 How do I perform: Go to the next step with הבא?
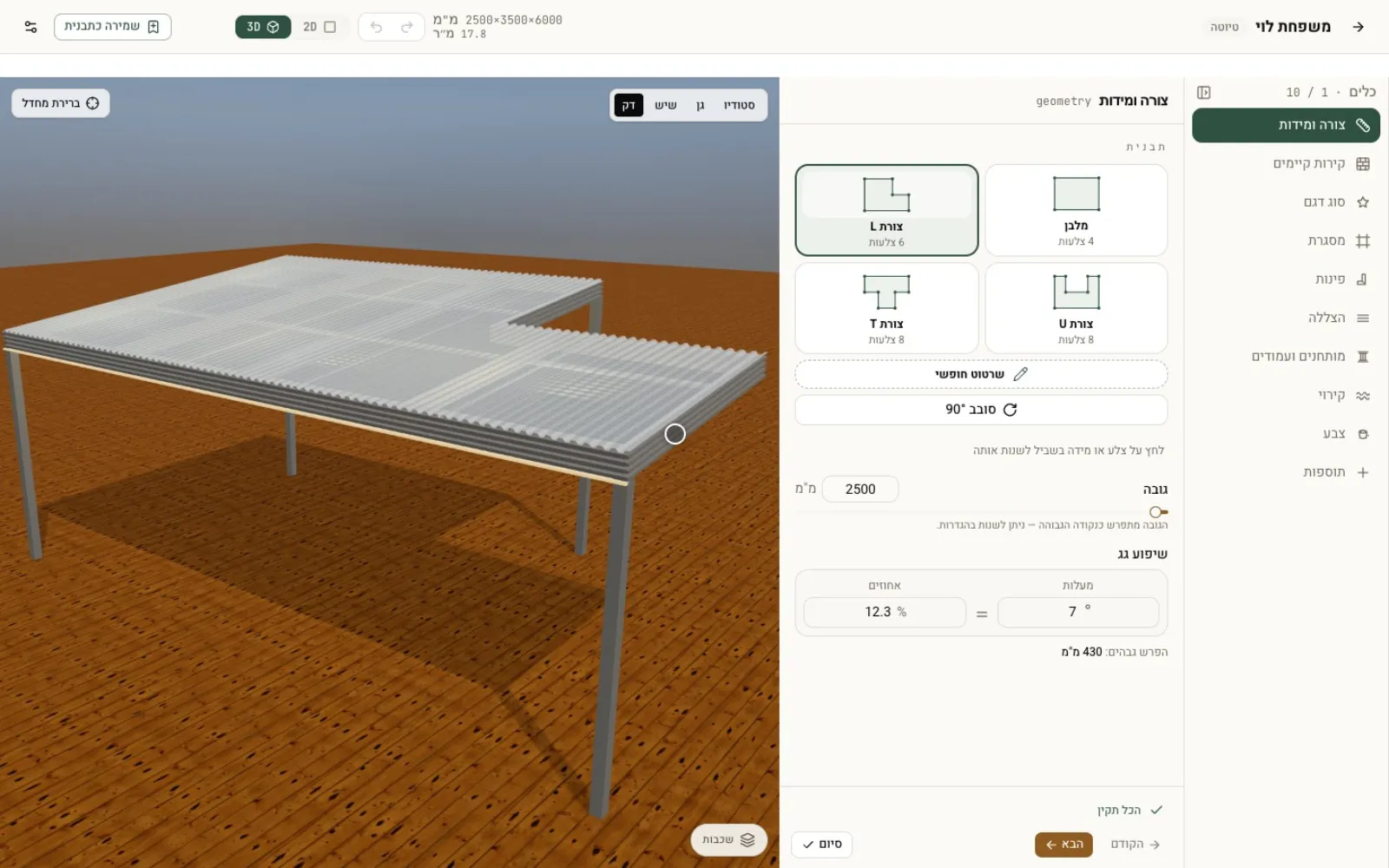tap(1063, 845)
